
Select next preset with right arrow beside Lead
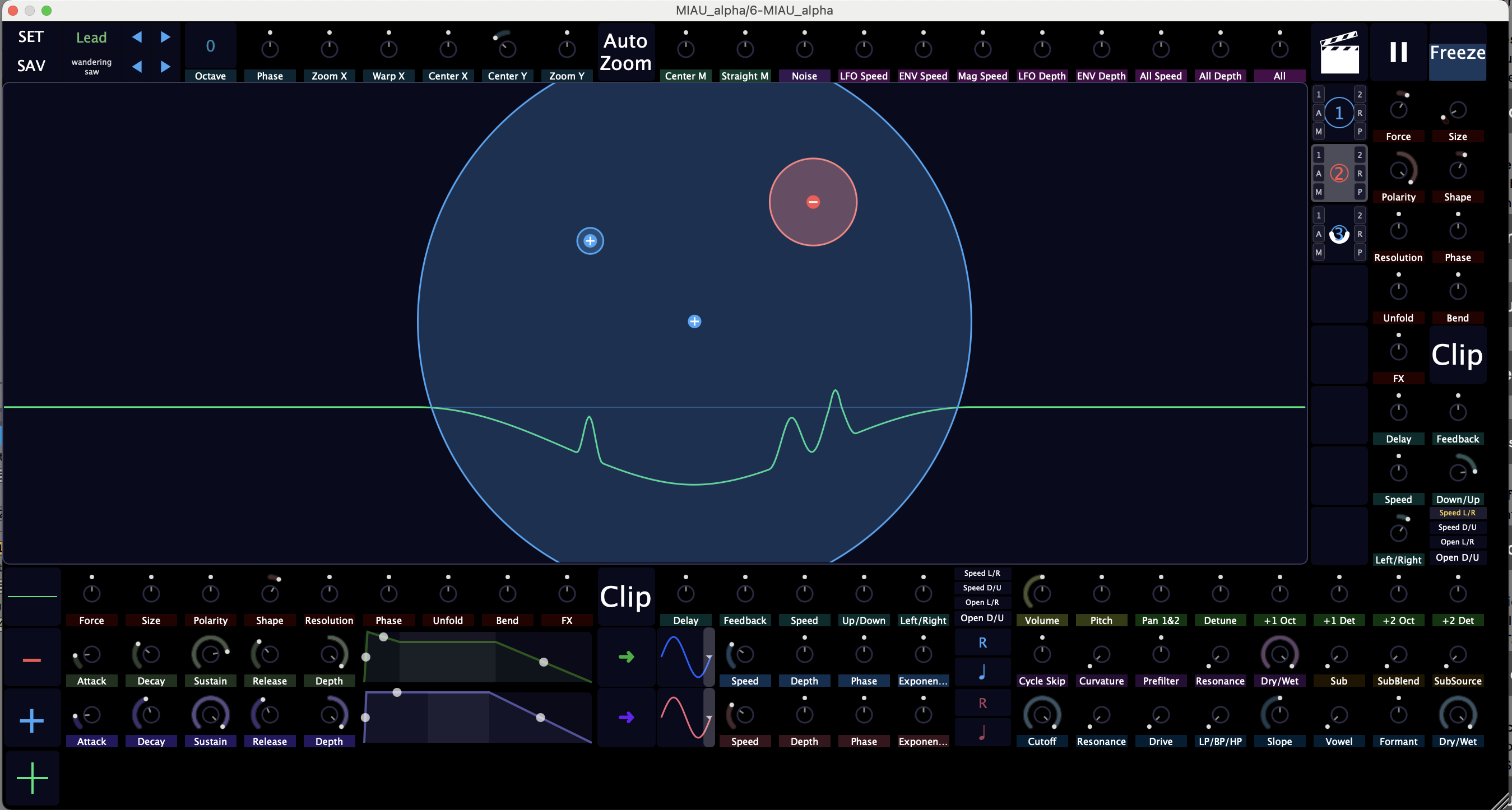[165, 37]
